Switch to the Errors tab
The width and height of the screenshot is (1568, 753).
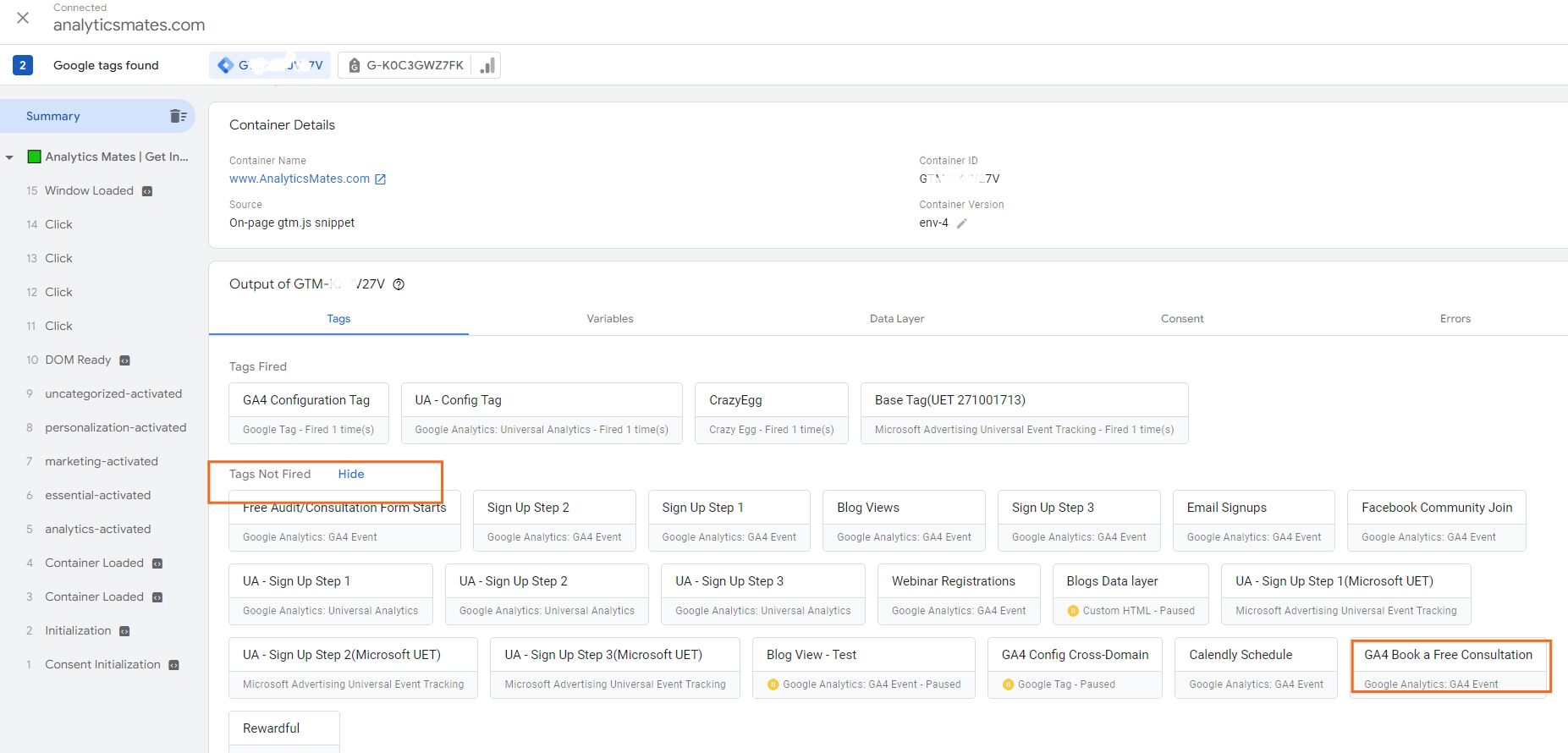coord(1455,319)
